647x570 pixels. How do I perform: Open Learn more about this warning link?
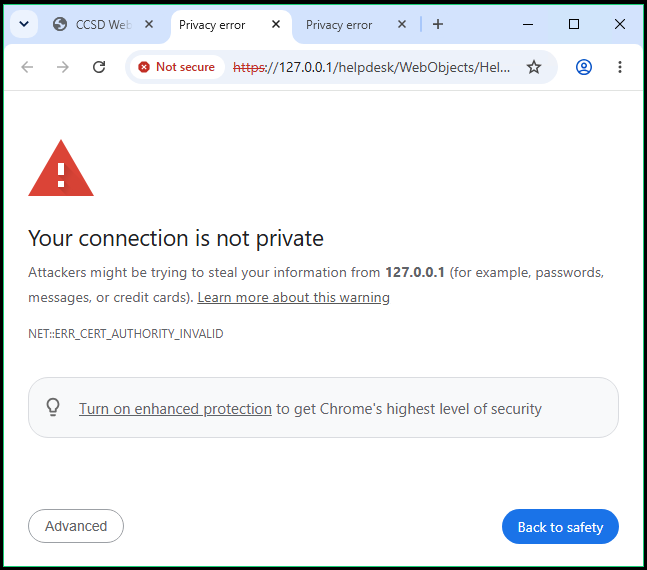click(293, 297)
